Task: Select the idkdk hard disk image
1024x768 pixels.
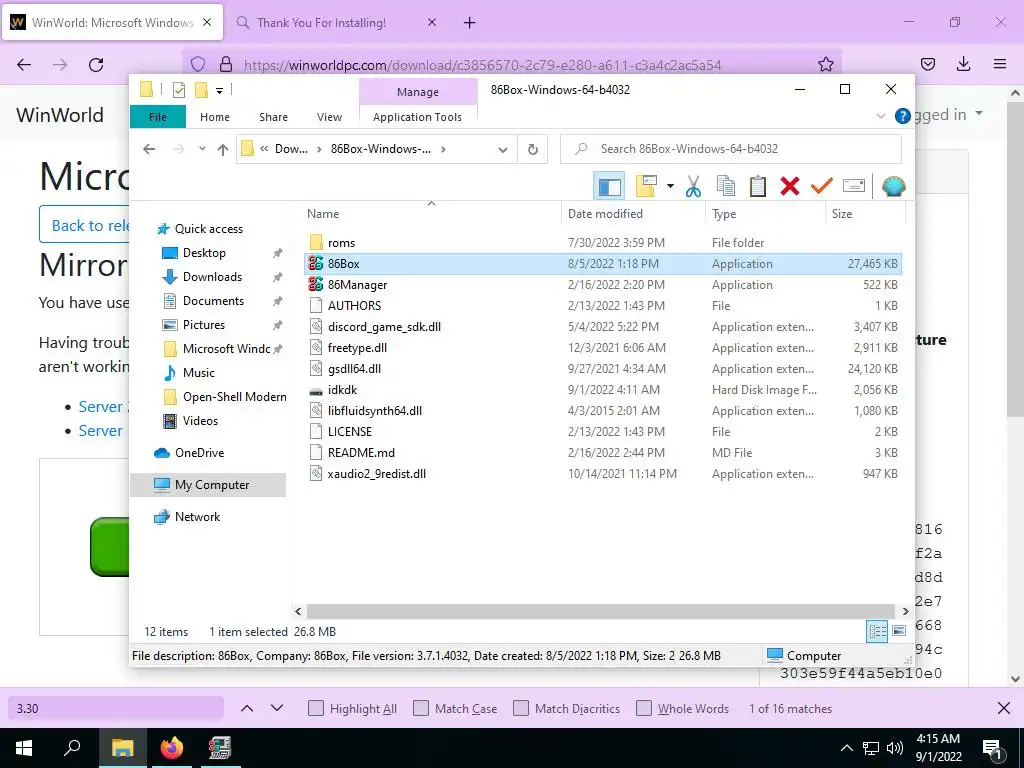Action: point(602,390)
